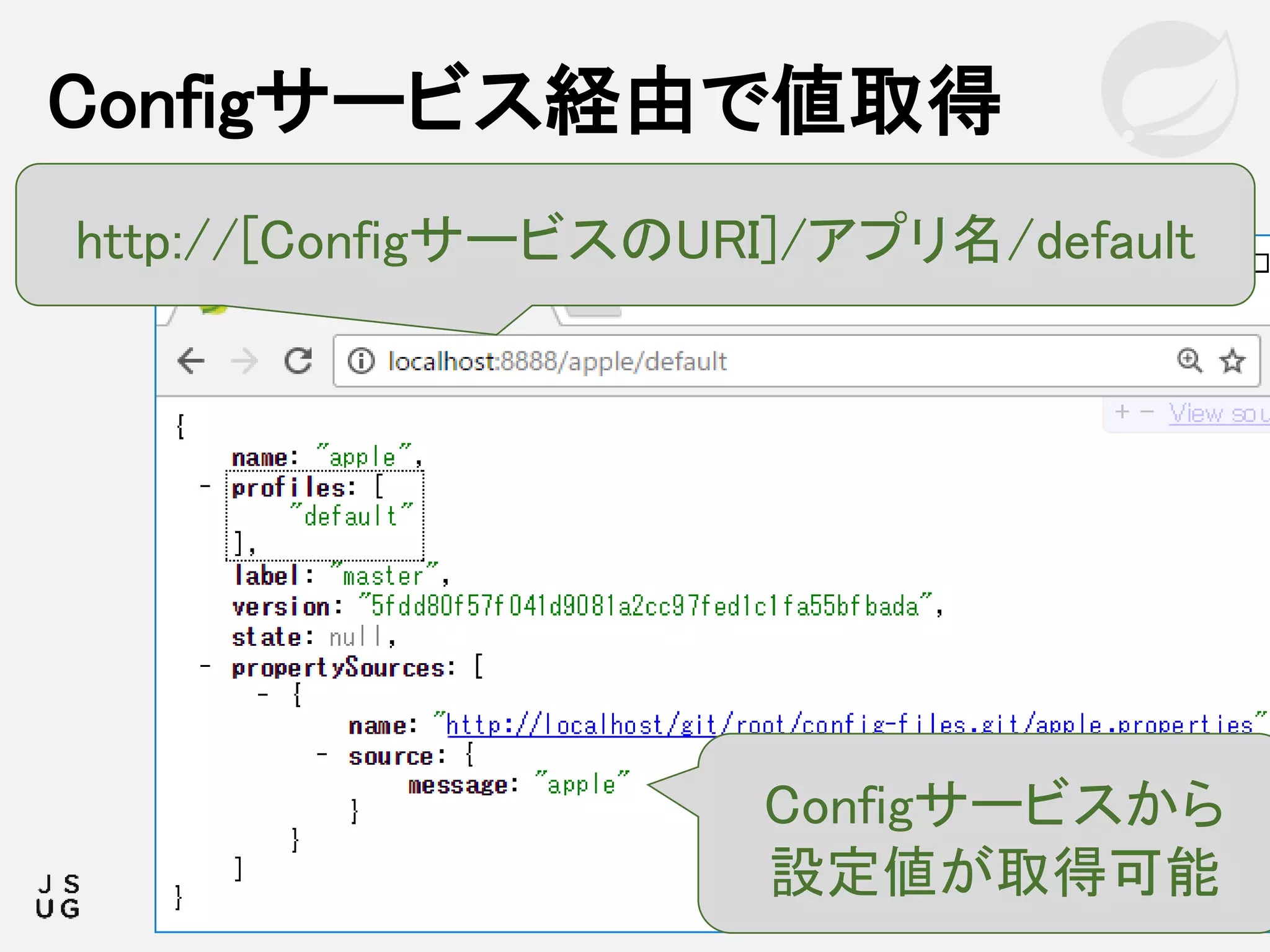Image resolution: width=1270 pixels, height=952 pixels.
Task: Select the state value null
Action: pos(356,637)
